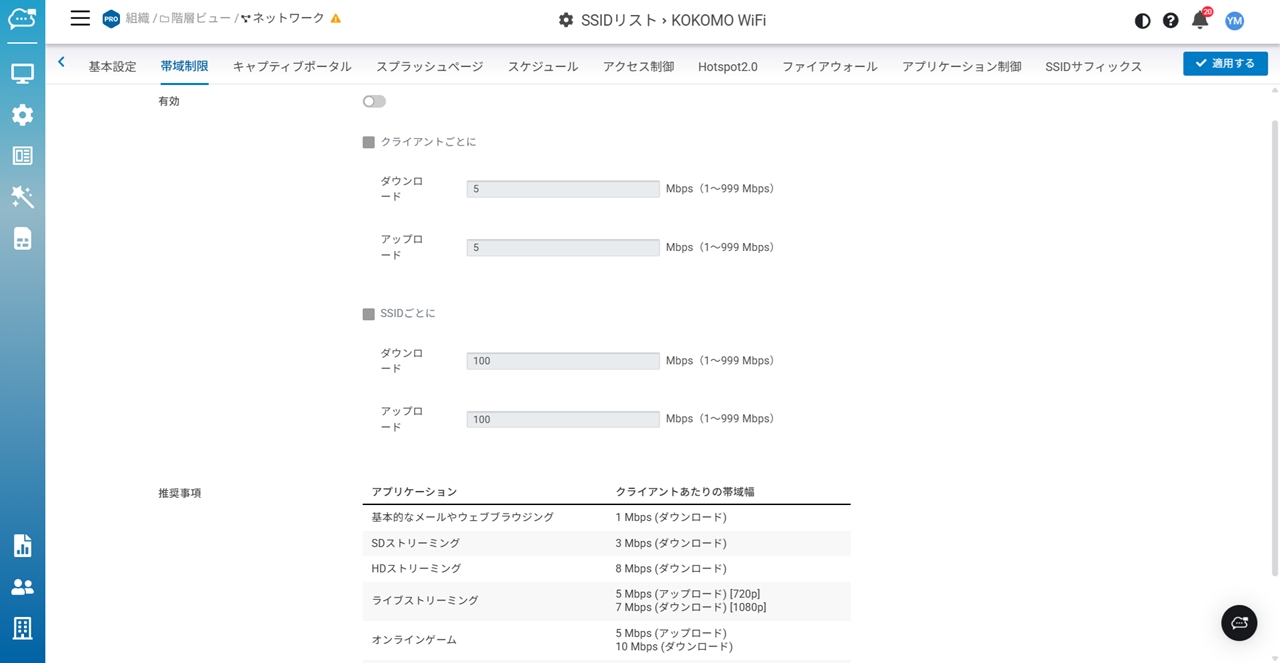Check the クライアントごとに checkbox
The width and height of the screenshot is (1280, 663).
(x=368, y=142)
